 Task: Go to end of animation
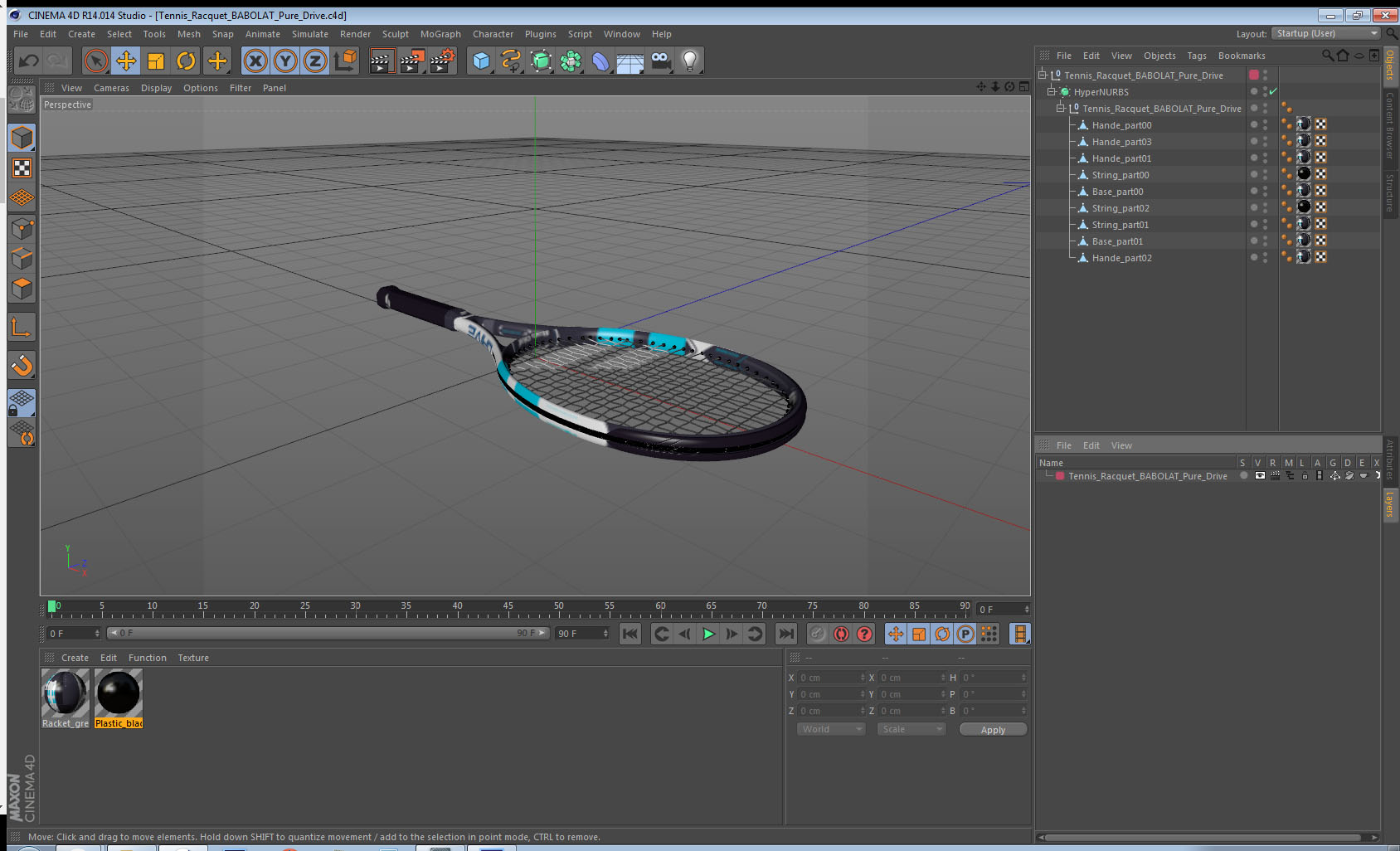tap(785, 635)
